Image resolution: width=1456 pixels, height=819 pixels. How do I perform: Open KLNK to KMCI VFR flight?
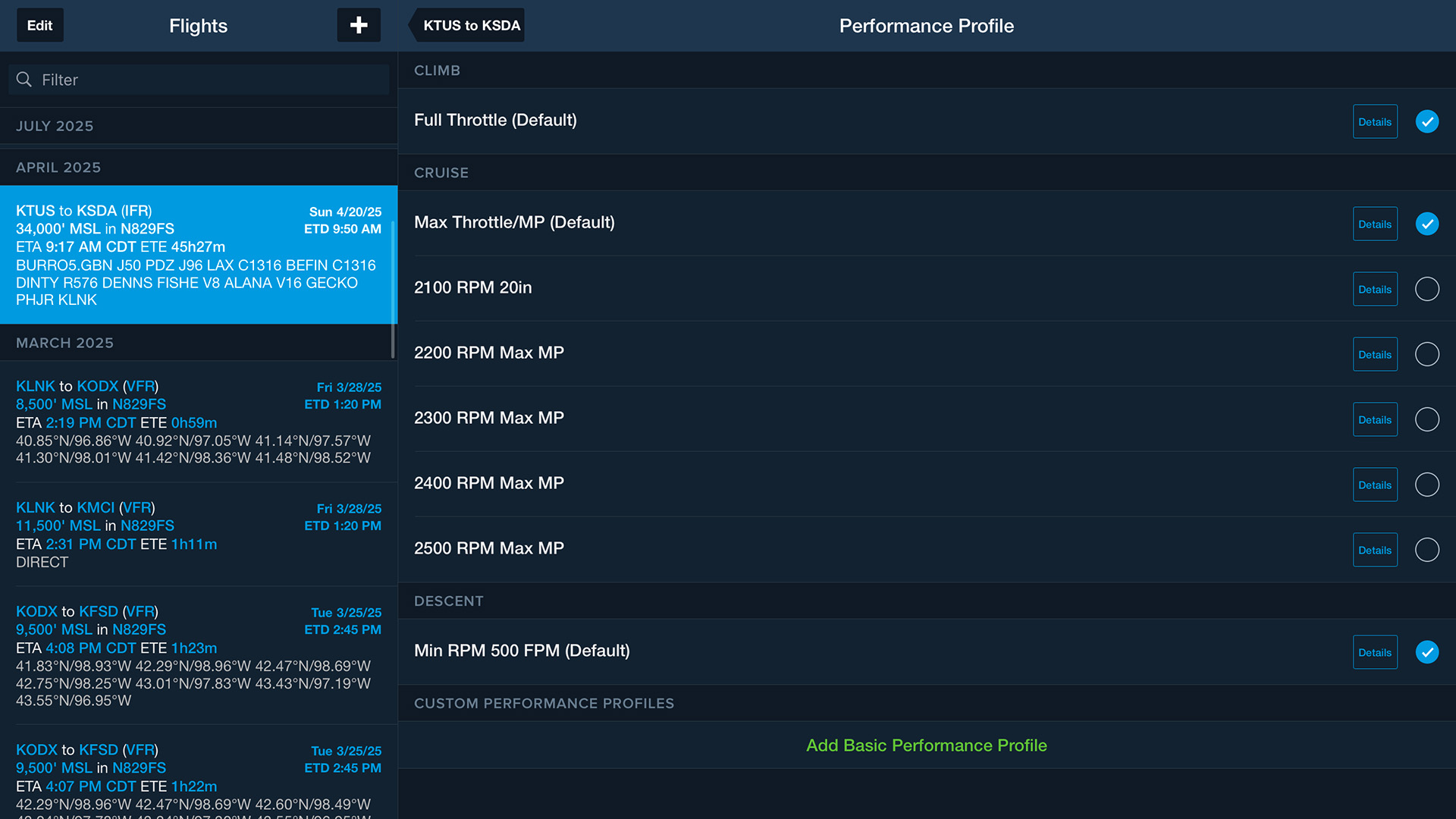(x=197, y=535)
